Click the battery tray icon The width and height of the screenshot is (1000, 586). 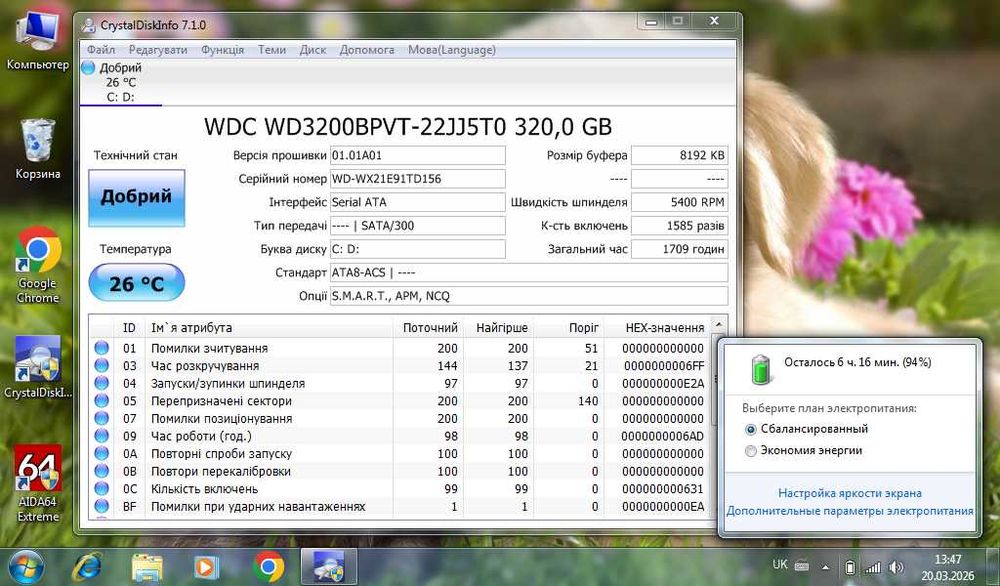coord(849,567)
